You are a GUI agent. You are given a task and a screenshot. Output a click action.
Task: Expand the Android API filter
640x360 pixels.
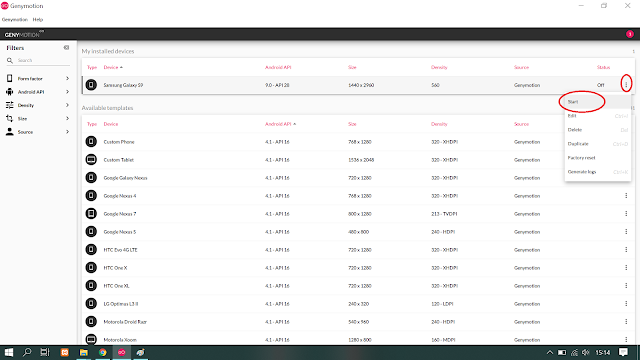coord(38,92)
